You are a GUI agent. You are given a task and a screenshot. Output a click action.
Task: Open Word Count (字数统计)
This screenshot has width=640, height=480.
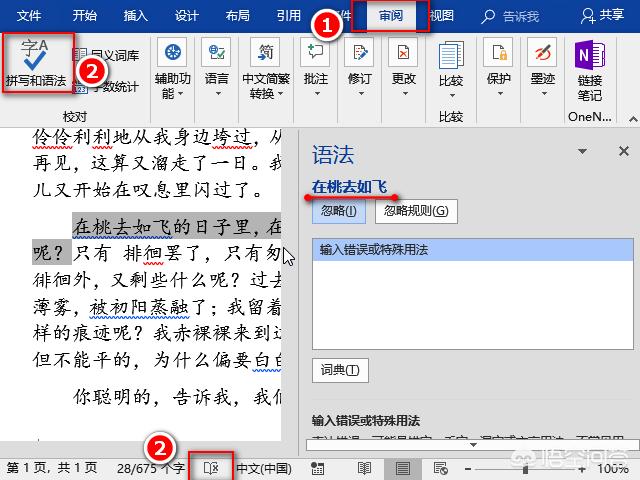[107, 87]
